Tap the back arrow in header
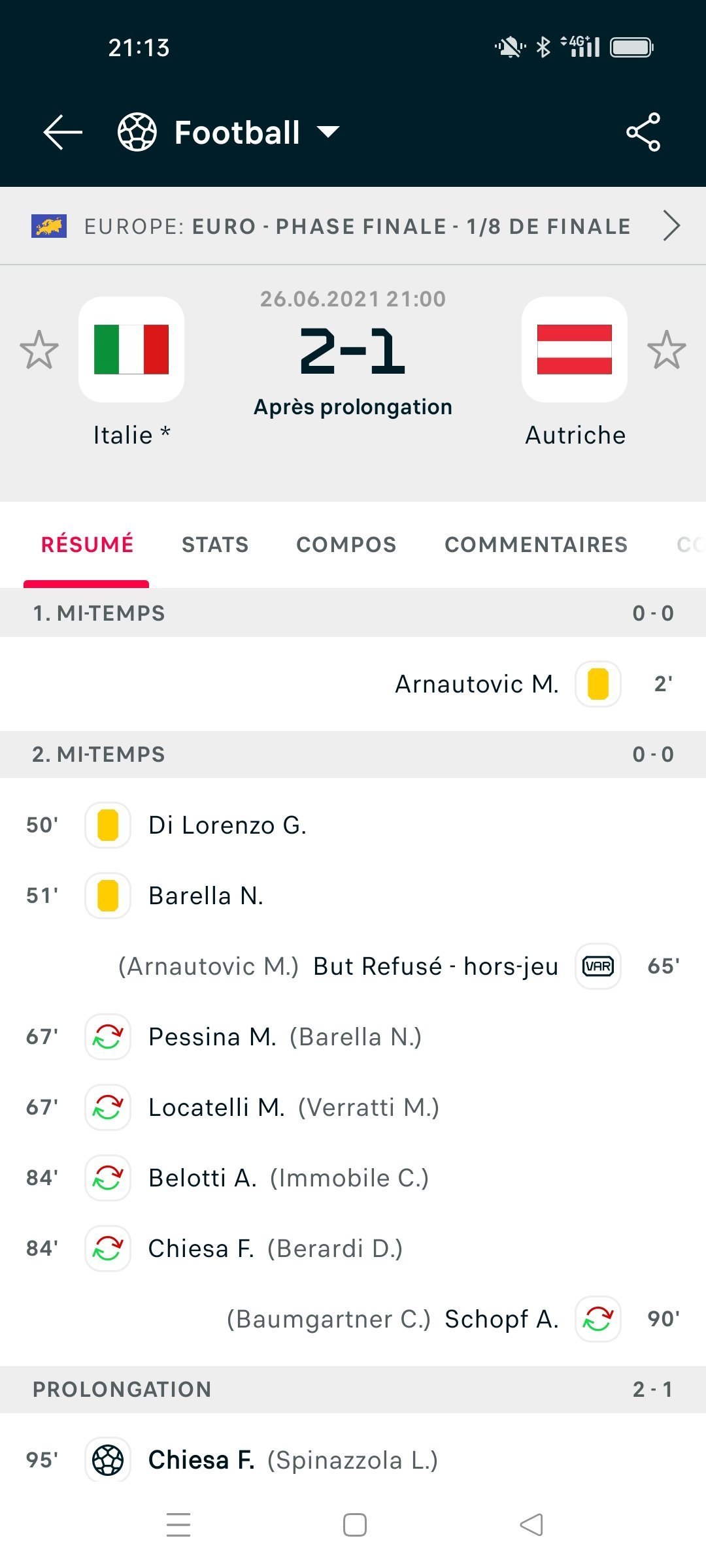This screenshot has height=1568, width=706. (63, 132)
